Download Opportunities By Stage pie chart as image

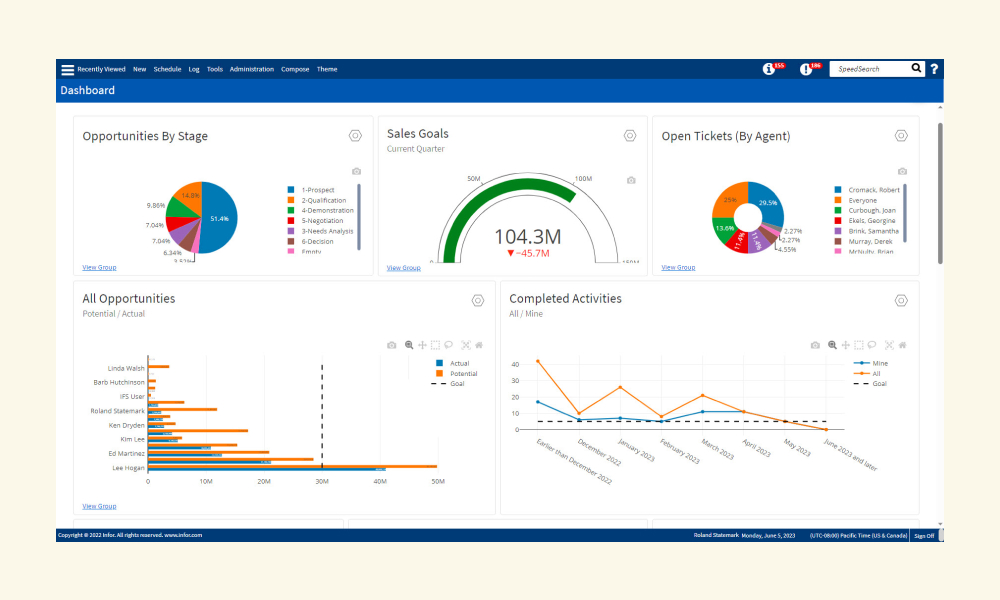(357, 172)
